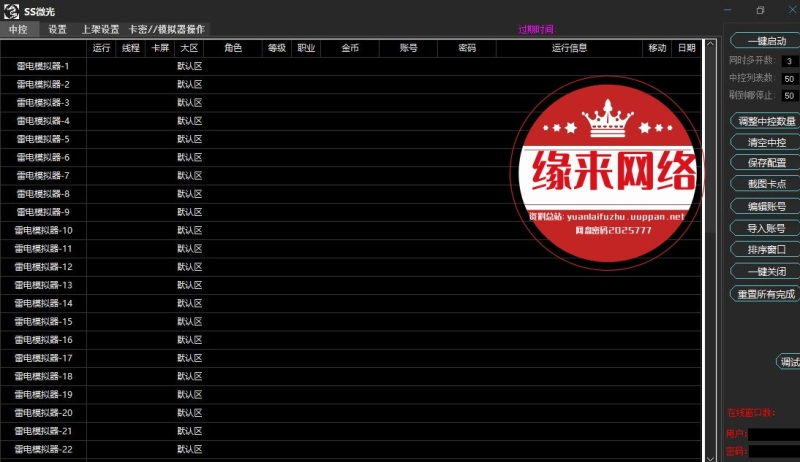This screenshot has height=462, width=800.
Task: Open the 卡密//模拟器操作 tab
Action: [x=167, y=30]
